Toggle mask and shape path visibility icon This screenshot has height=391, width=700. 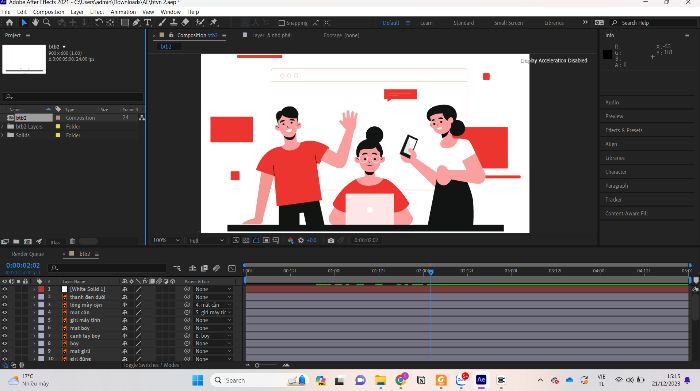pos(256,240)
